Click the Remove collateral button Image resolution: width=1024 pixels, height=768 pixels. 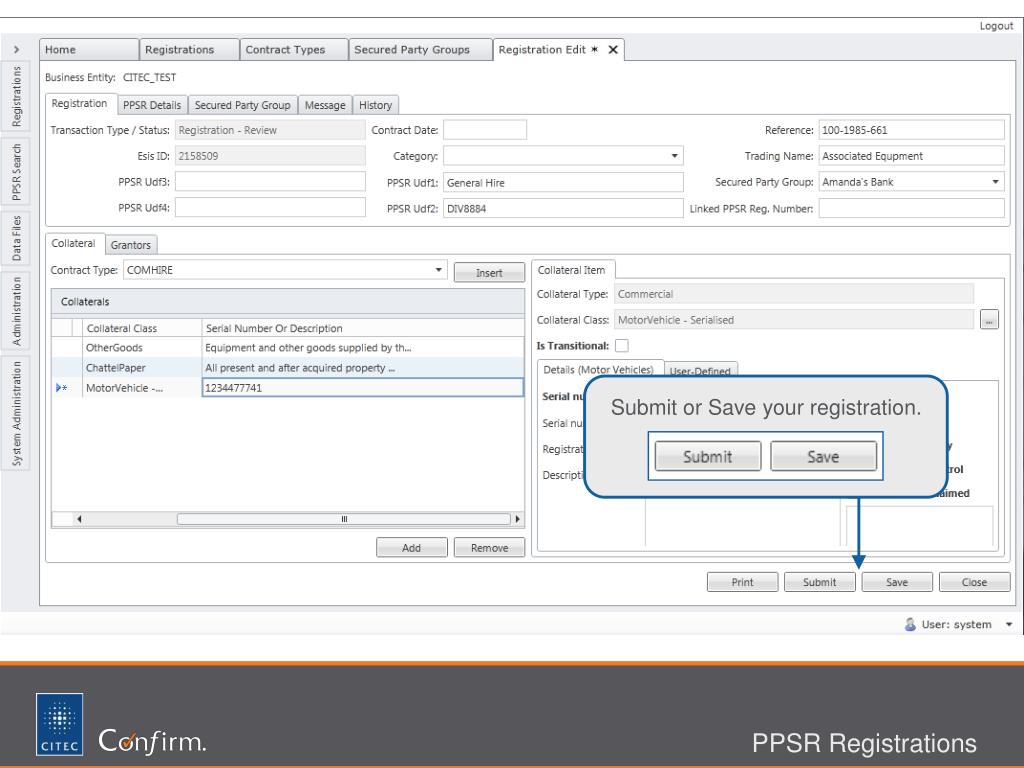489,548
